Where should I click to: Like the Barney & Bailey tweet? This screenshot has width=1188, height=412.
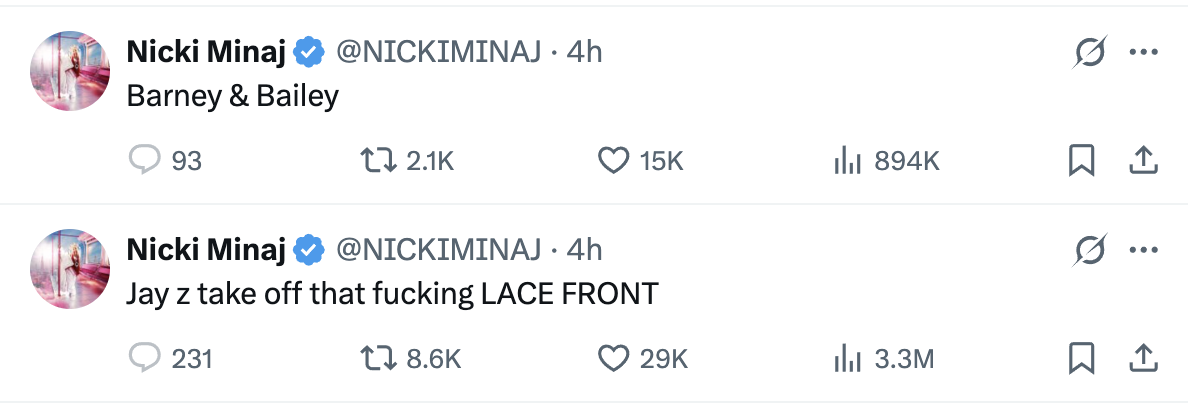612,160
